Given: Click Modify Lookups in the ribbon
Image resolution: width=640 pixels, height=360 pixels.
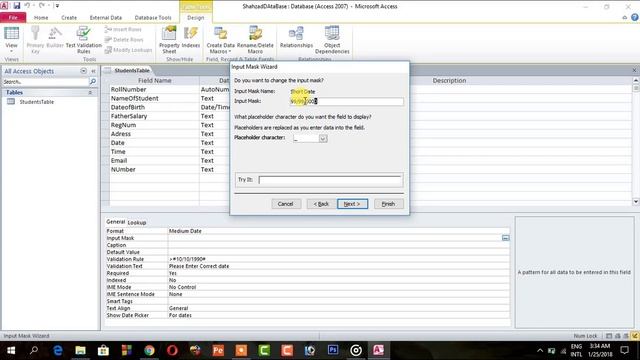Looking at the screenshot, I should [x=128, y=50].
